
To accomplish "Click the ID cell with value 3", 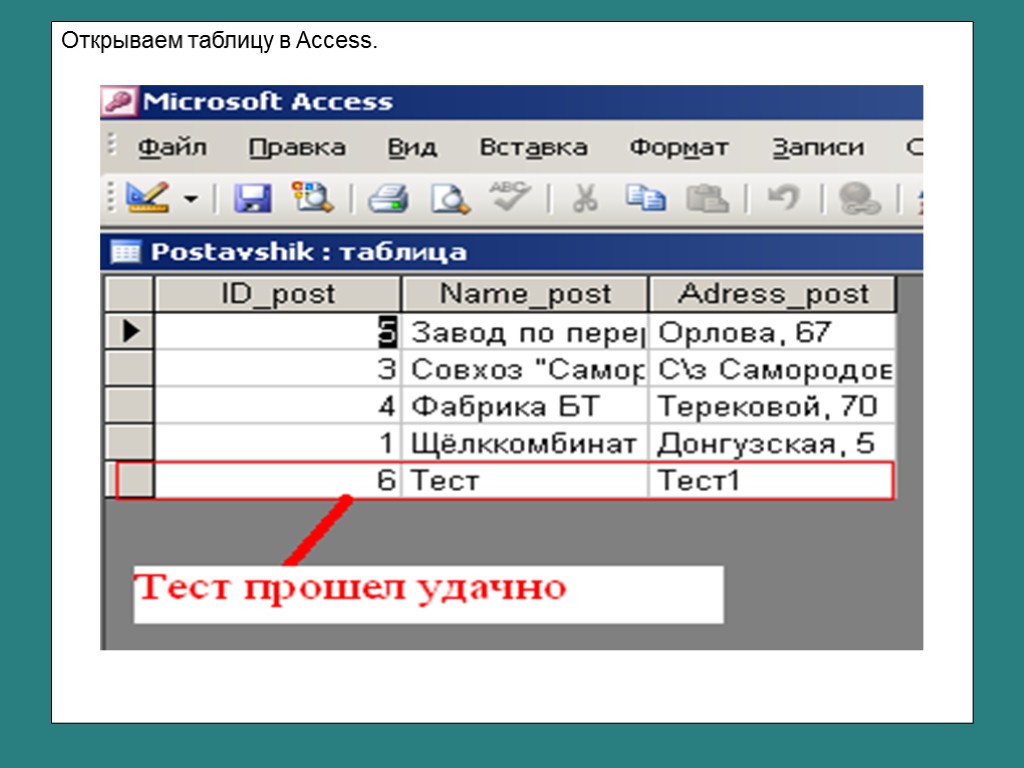I will click(x=278, y=368).
